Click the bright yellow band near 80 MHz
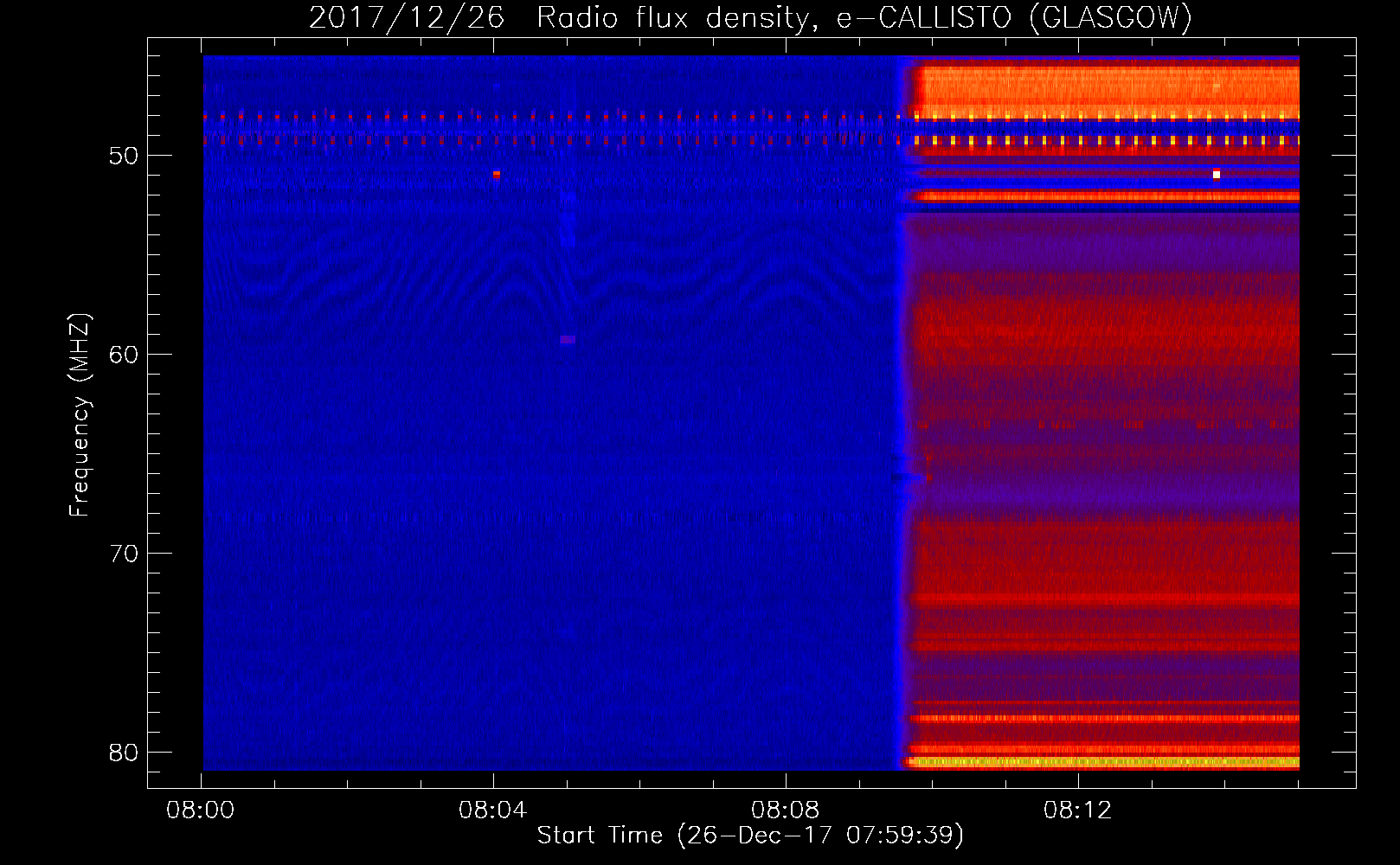The image size is (1400, 865). [1103, 762]
